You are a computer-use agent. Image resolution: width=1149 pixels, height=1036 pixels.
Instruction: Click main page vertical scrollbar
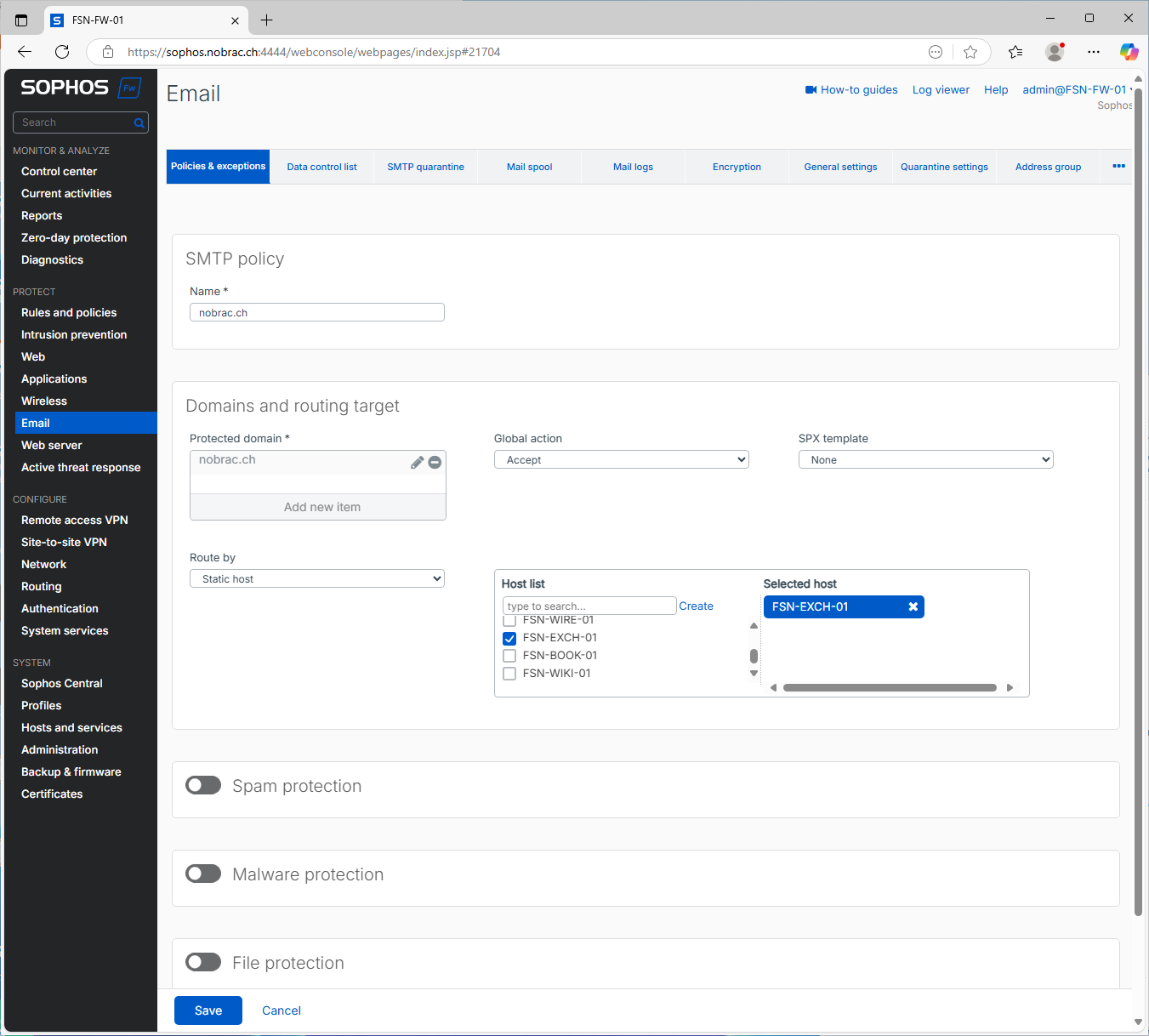point(1138,502)
